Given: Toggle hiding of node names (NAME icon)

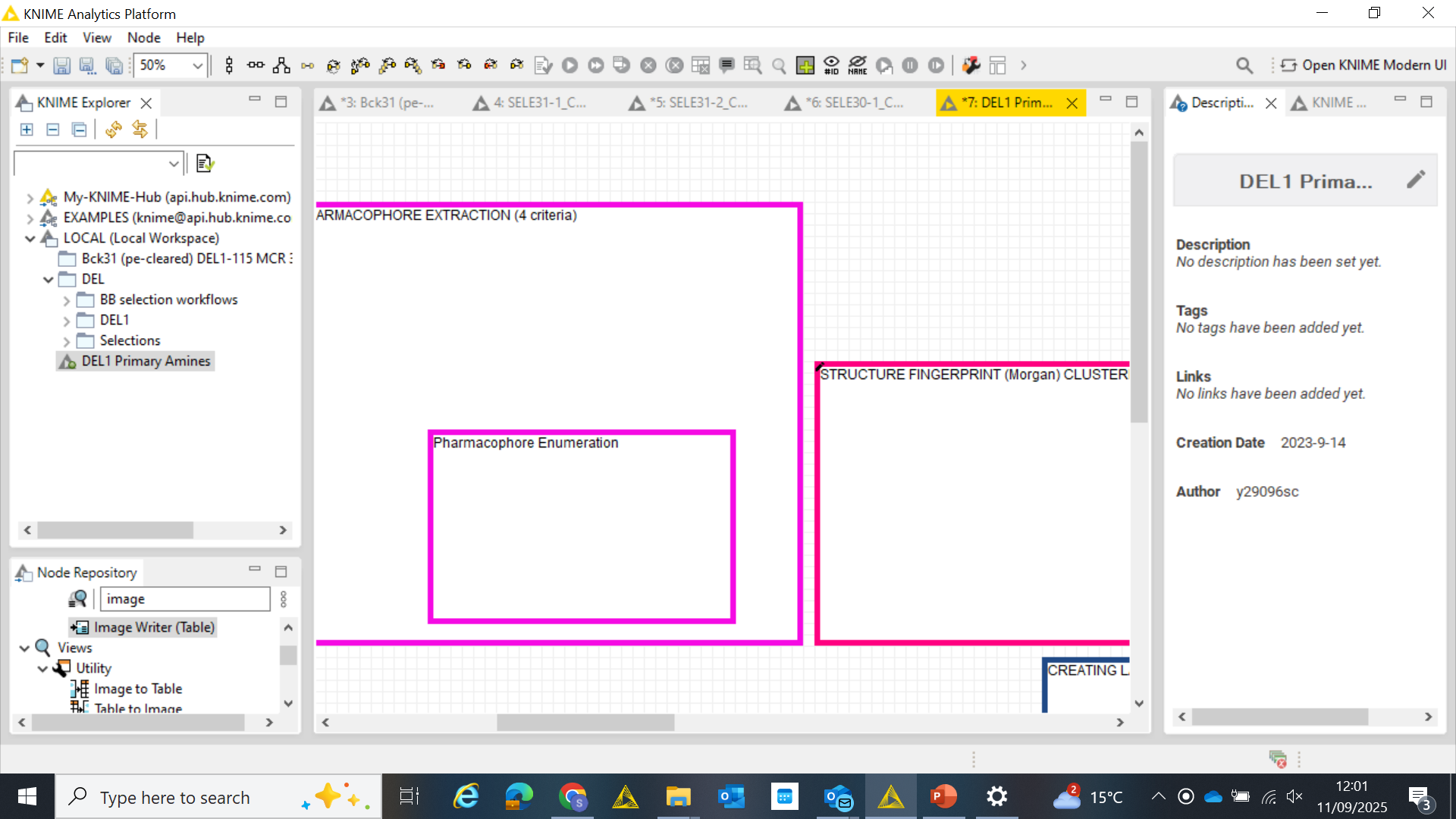Looking at the screenshot, I should tap(858, 66).
